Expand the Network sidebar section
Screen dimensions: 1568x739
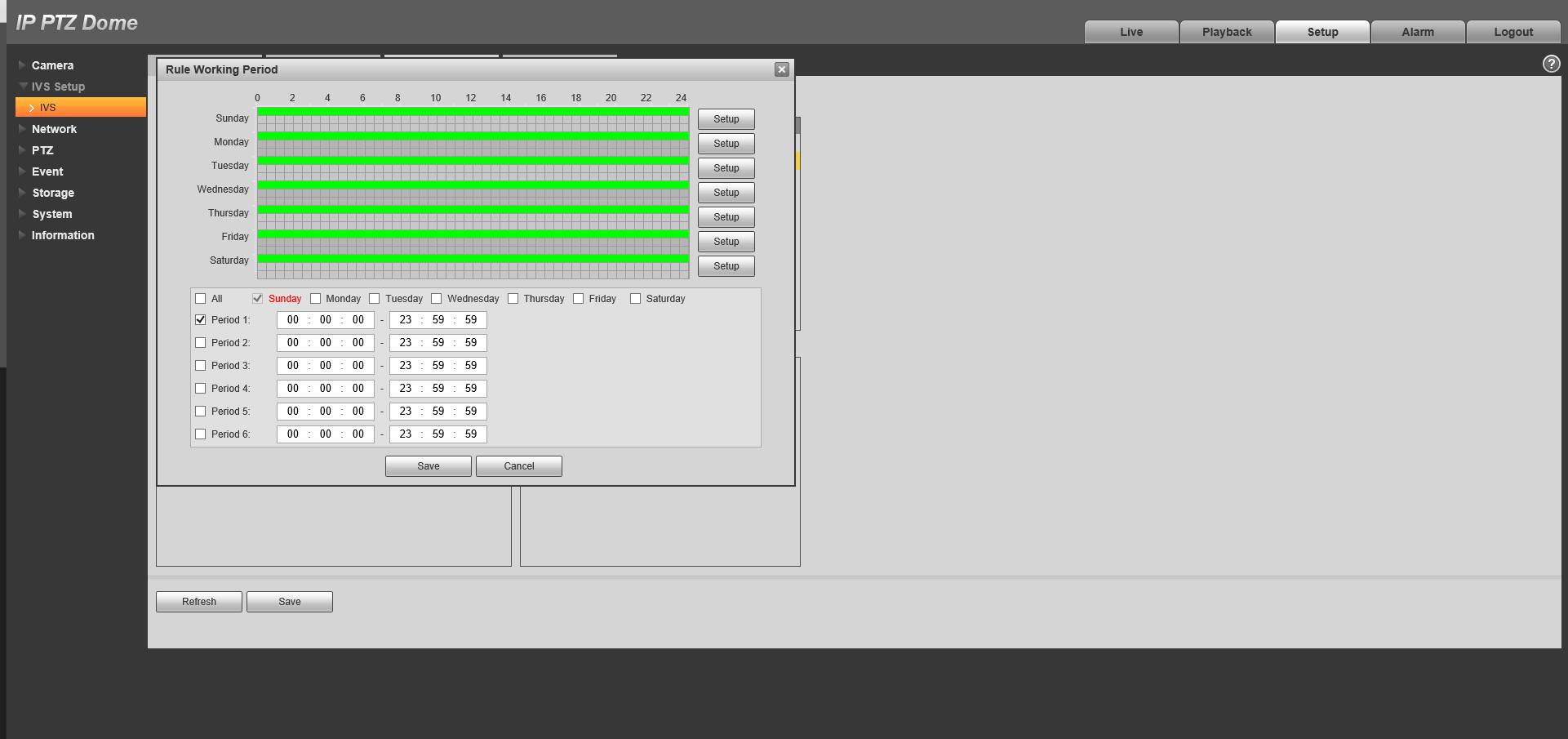tap(54, 129)
